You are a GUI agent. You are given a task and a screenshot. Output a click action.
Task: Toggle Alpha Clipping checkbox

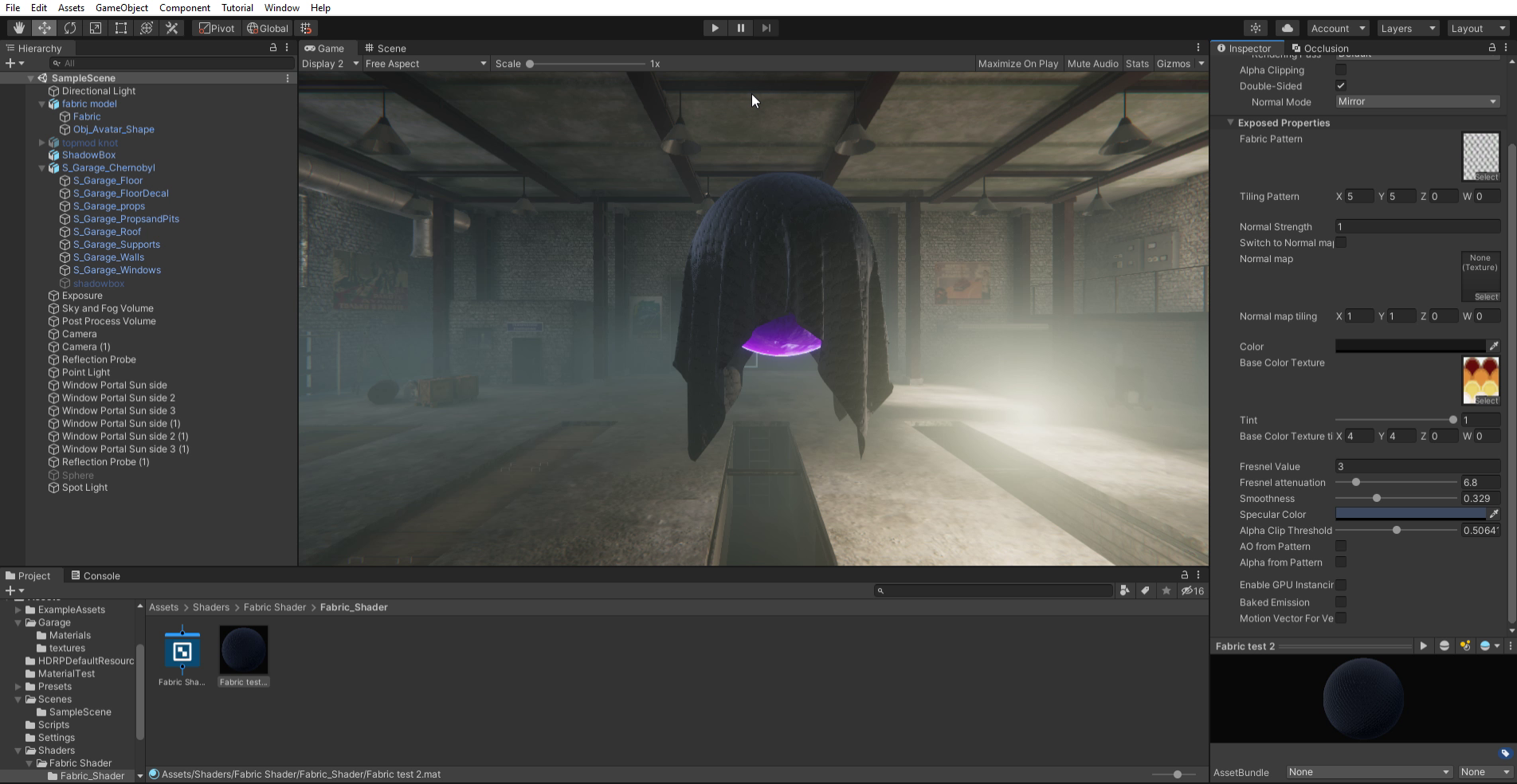pyautogui.click(x=1341, y=70)
